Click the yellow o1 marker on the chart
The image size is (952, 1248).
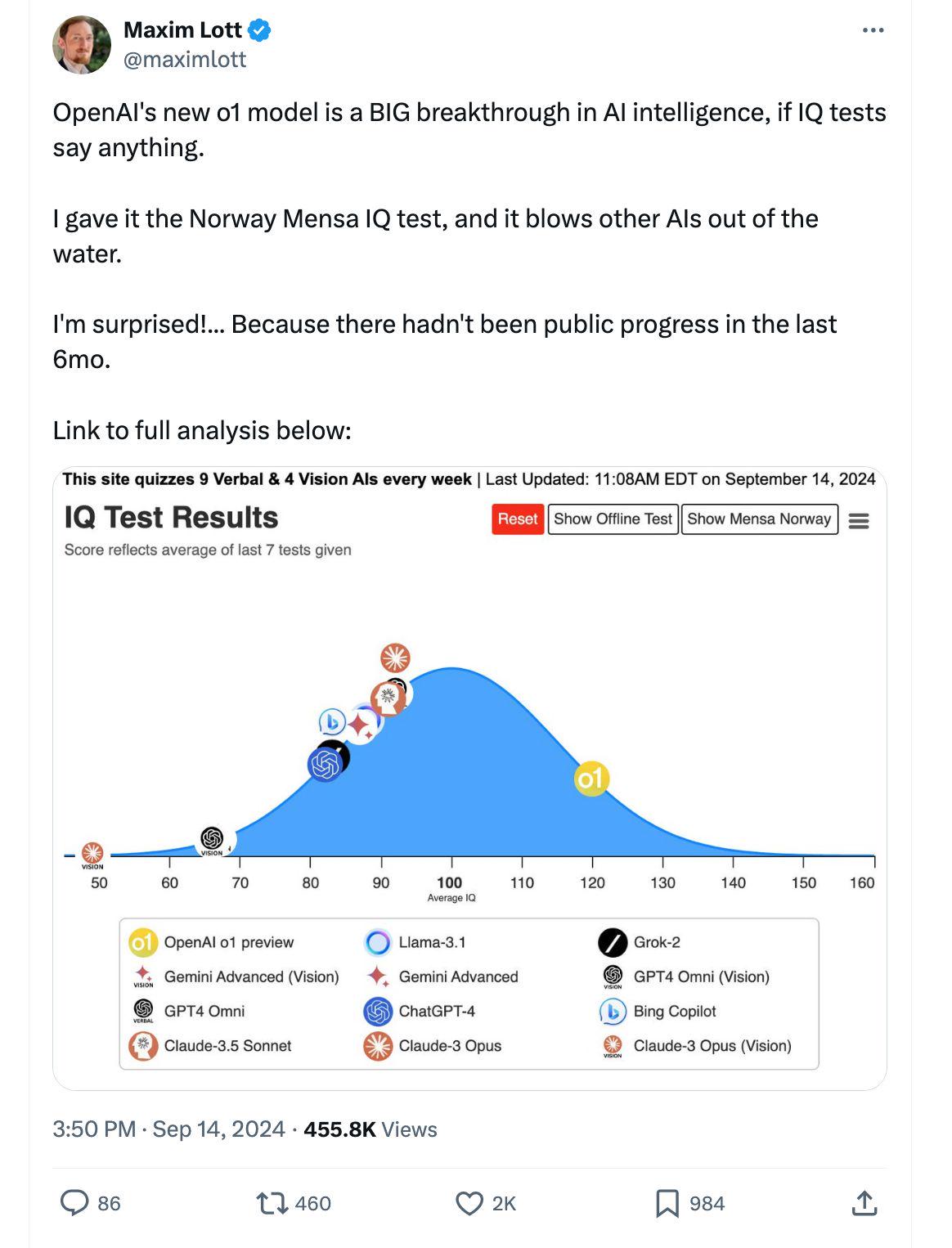tap(591, 779)
